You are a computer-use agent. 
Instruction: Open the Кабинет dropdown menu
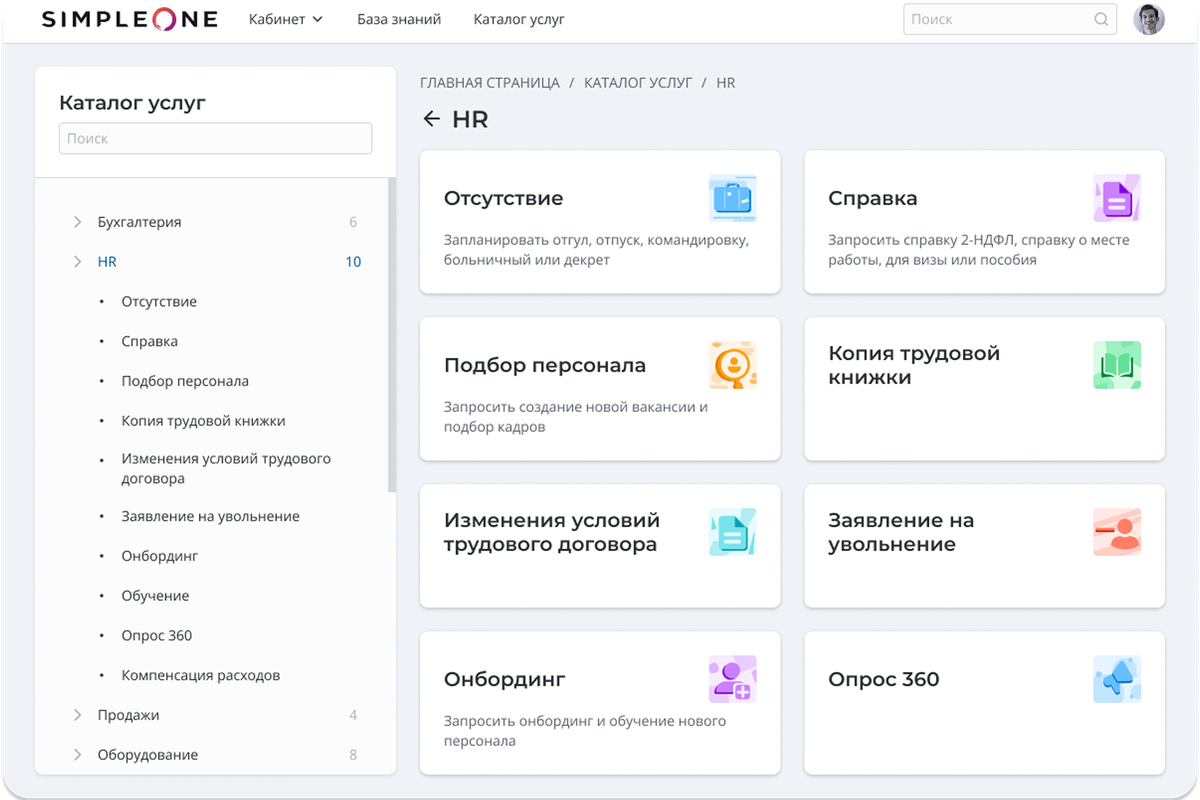pos(285,19)
